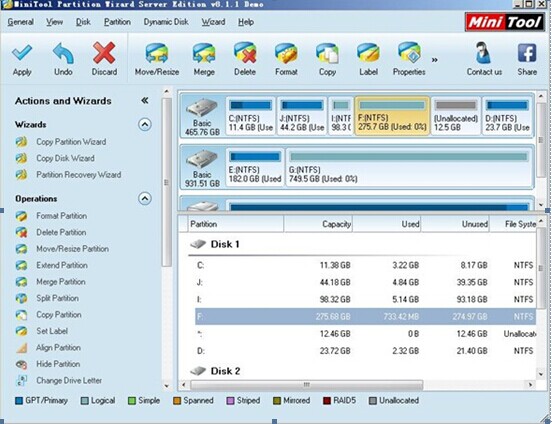Click the Delete toolbar icon
Viewport: 552px width, 424px height.
pyautogui.click(x=245, y=53)
